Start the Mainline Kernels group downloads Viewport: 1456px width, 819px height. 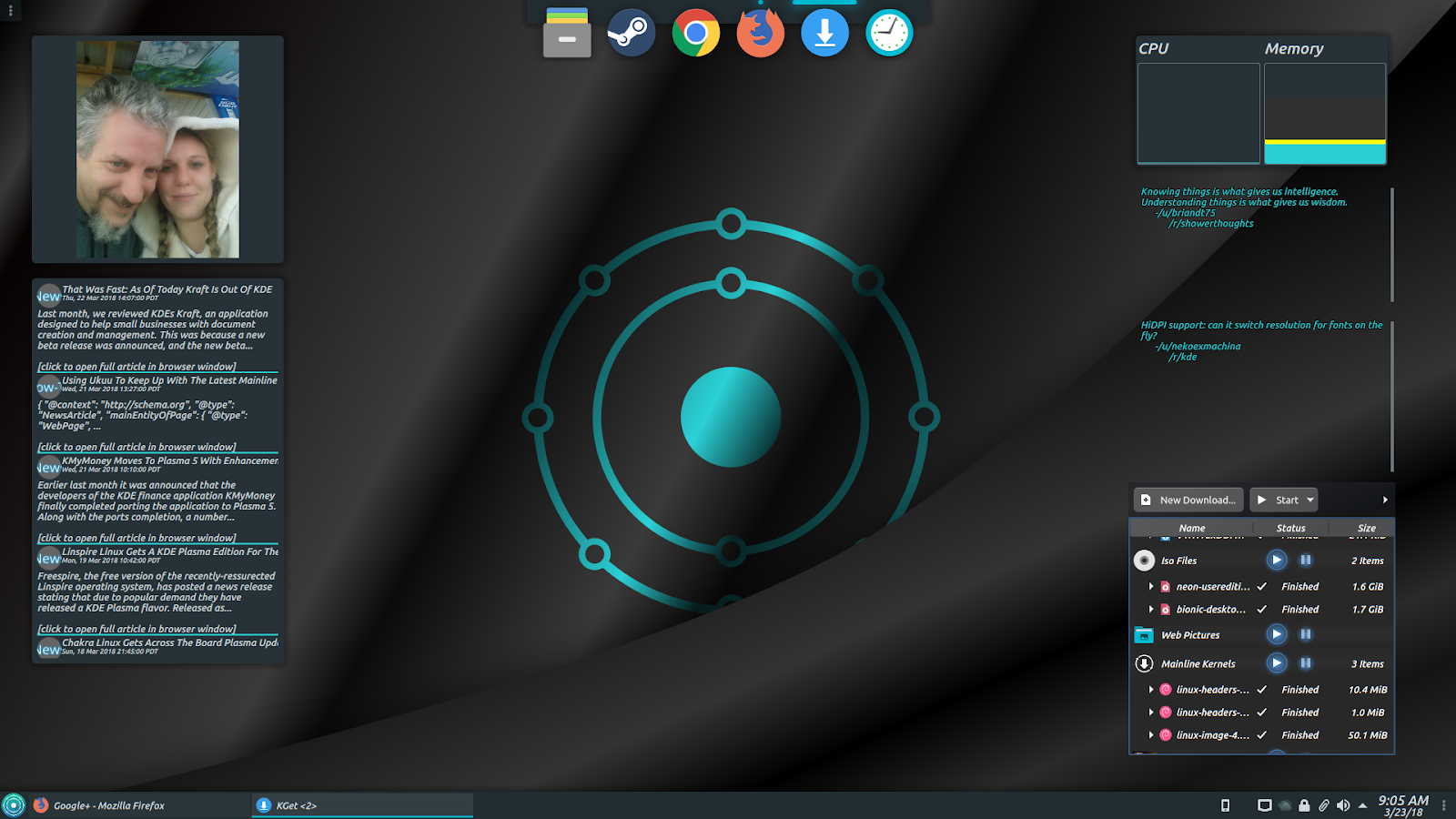[x=1277, y=663]
